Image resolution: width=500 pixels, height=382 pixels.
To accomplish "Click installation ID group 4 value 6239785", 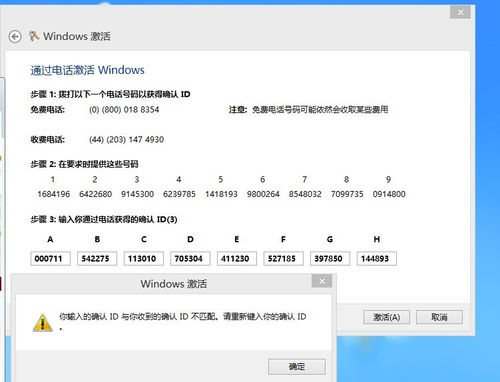I will click(x=179, y=194).
